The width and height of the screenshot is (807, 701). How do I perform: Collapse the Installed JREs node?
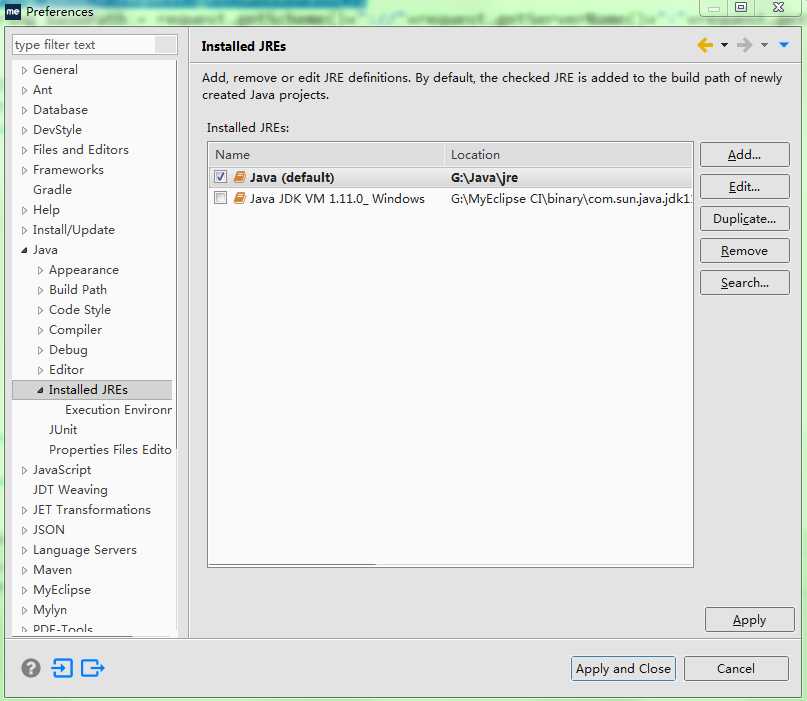(x=40, y=390)
